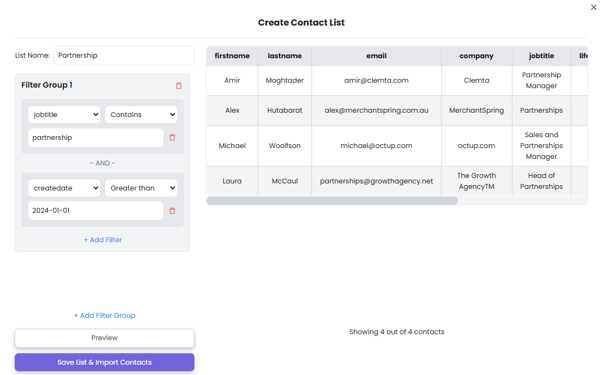Viewport: 605px width, 375px height.
Task: Remove the partnership jobtitle filter
Action: (x=172, y=137)
